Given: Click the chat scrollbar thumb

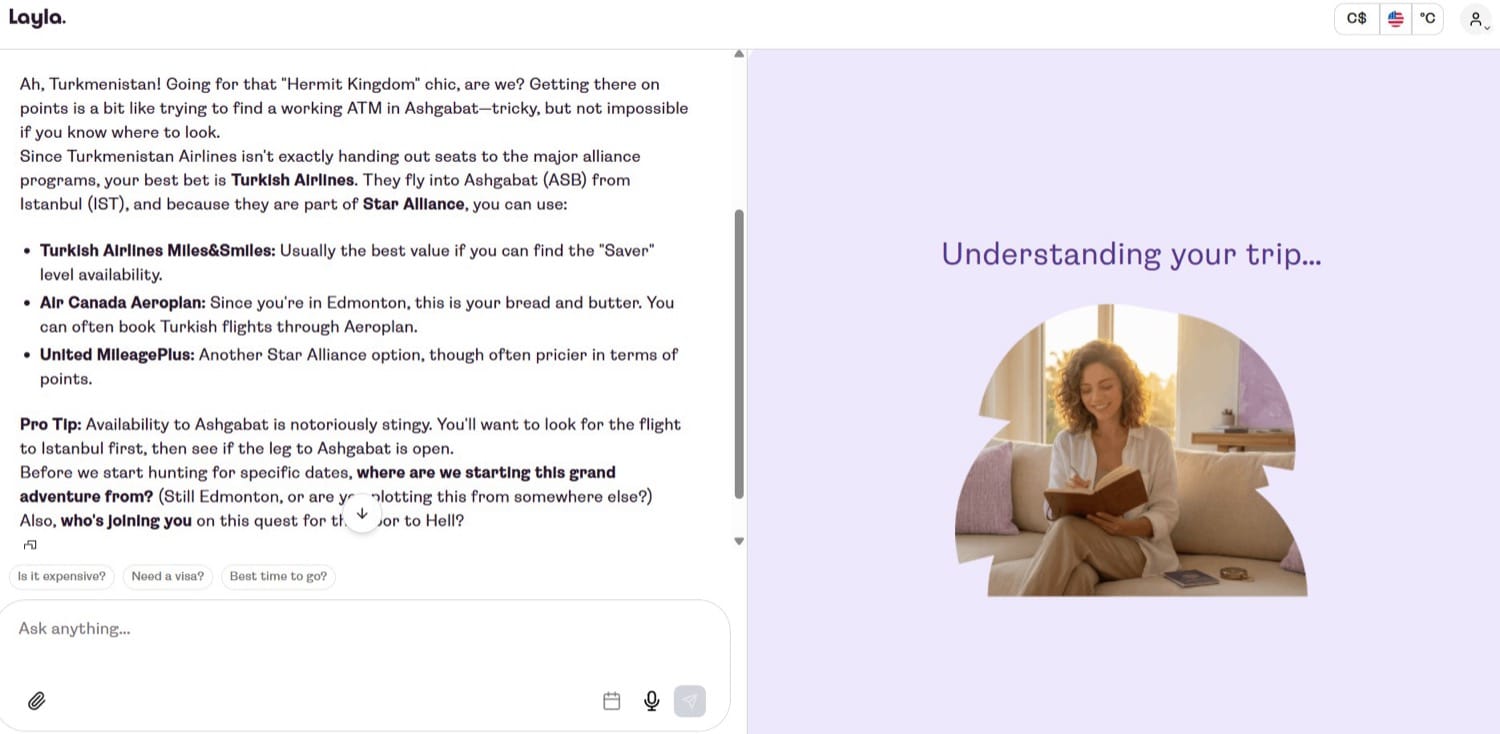Looking at the screenshot, I should click(x=739, y=353).
